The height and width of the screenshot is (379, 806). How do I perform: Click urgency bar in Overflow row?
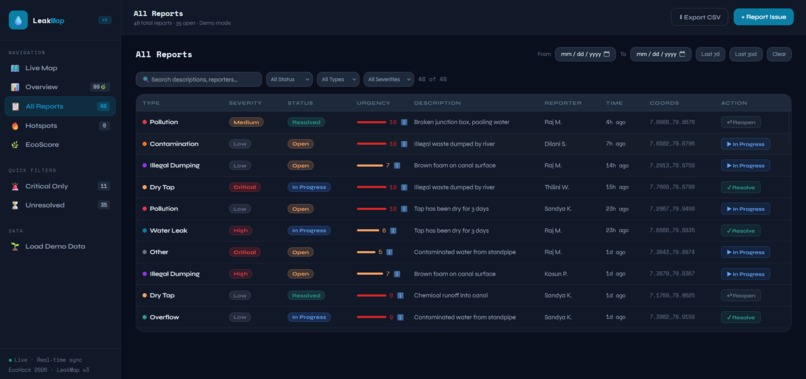pyautogui.click(x=372, y=317)
